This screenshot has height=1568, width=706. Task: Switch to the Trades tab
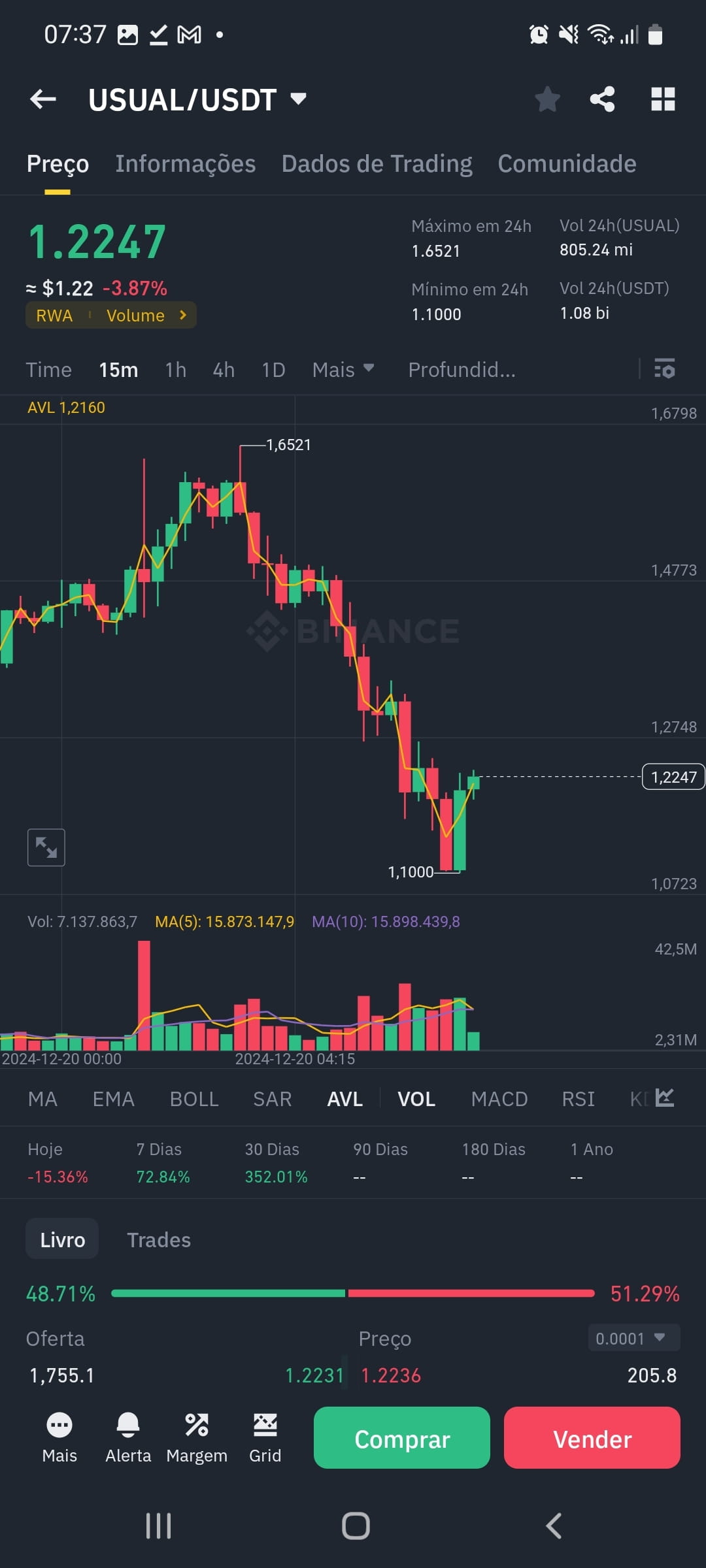159,1240
